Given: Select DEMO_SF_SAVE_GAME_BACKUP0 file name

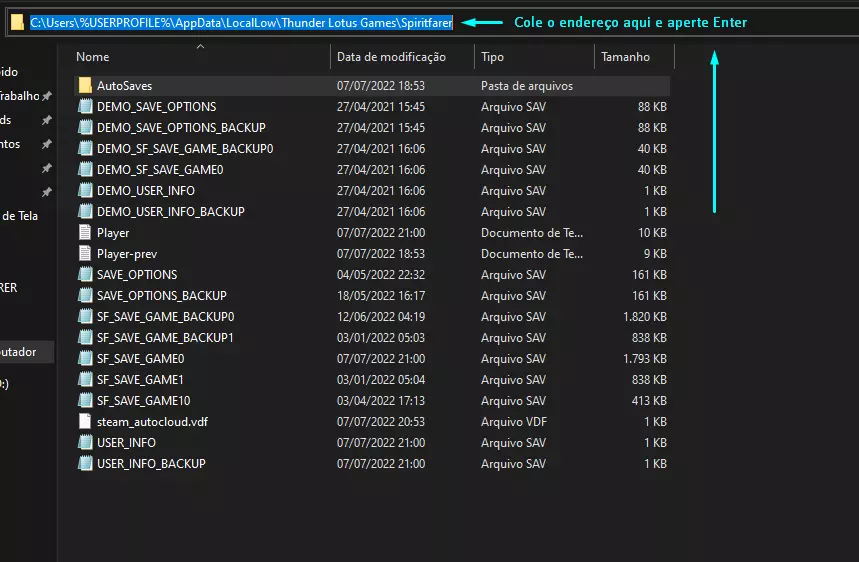Looking at the screenshot, I should click(x=185, y=149).
